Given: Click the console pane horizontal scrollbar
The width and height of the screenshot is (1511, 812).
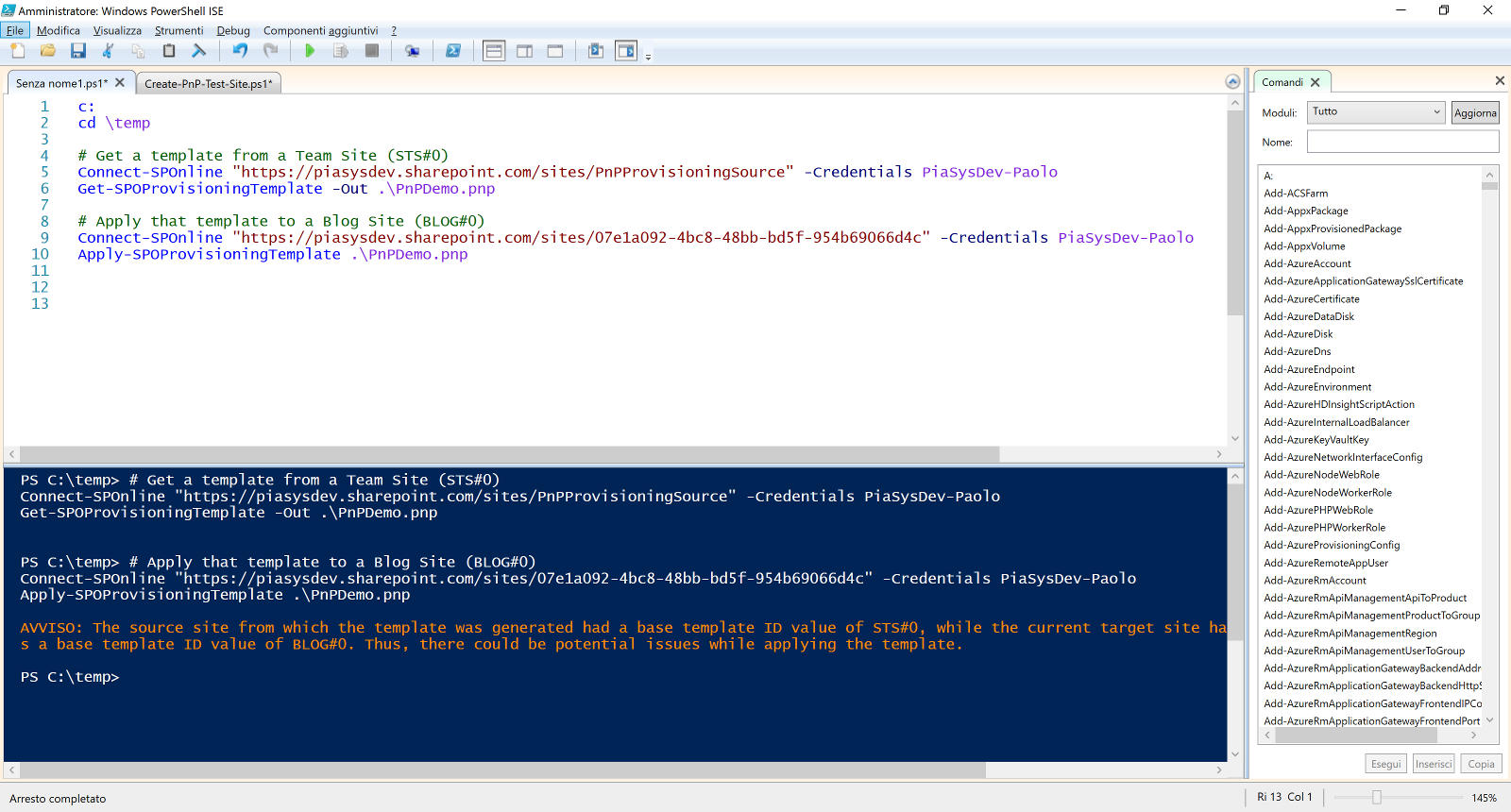Looking at the screenshot, I should 502,770.
